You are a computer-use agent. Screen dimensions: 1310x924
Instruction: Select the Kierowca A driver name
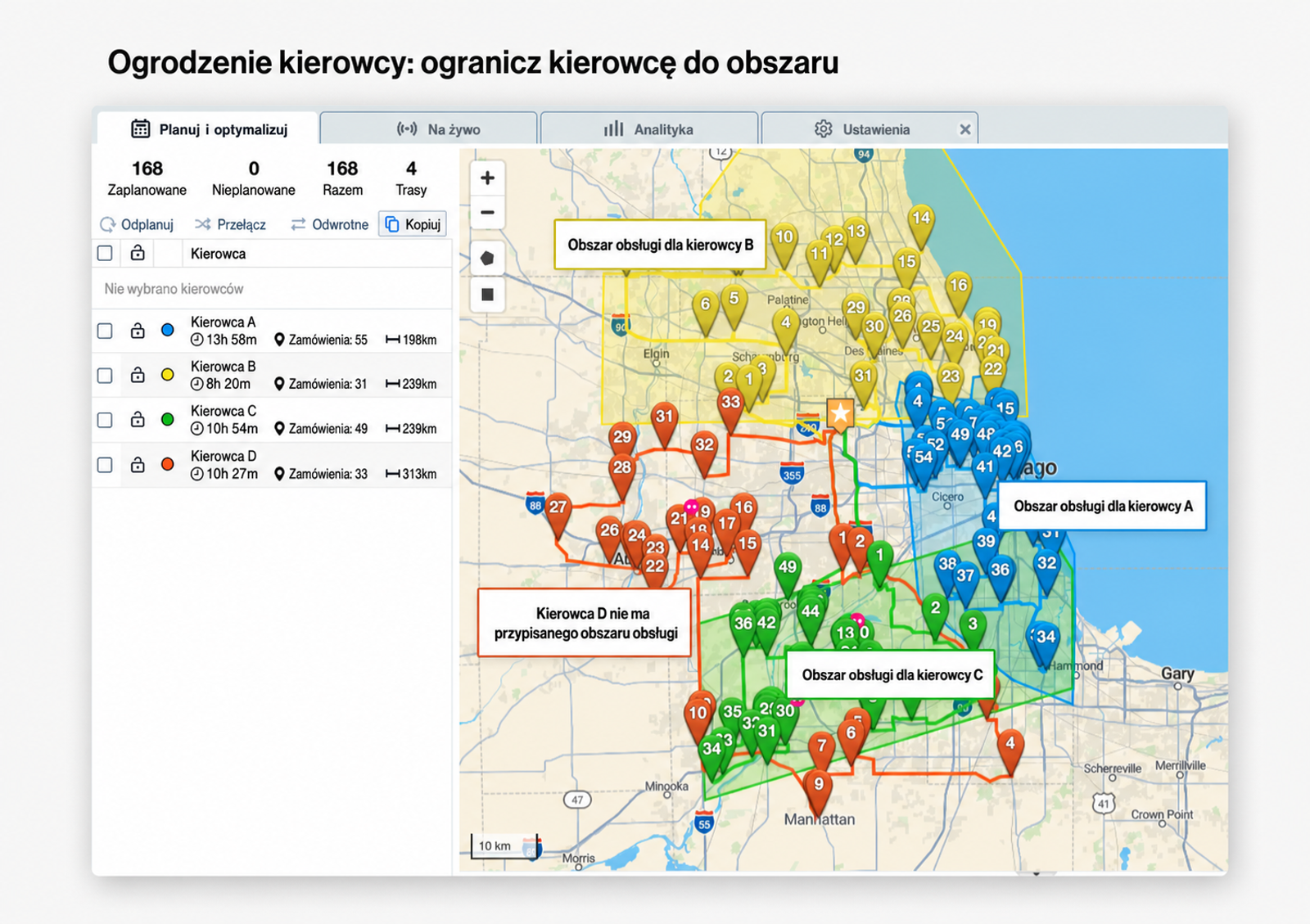[223, 322]
